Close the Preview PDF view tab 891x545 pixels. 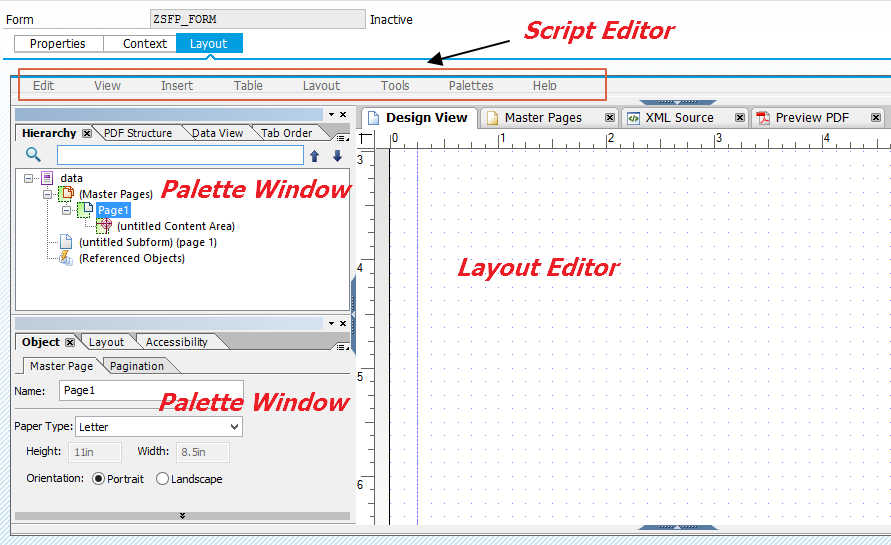click(876, 118)
